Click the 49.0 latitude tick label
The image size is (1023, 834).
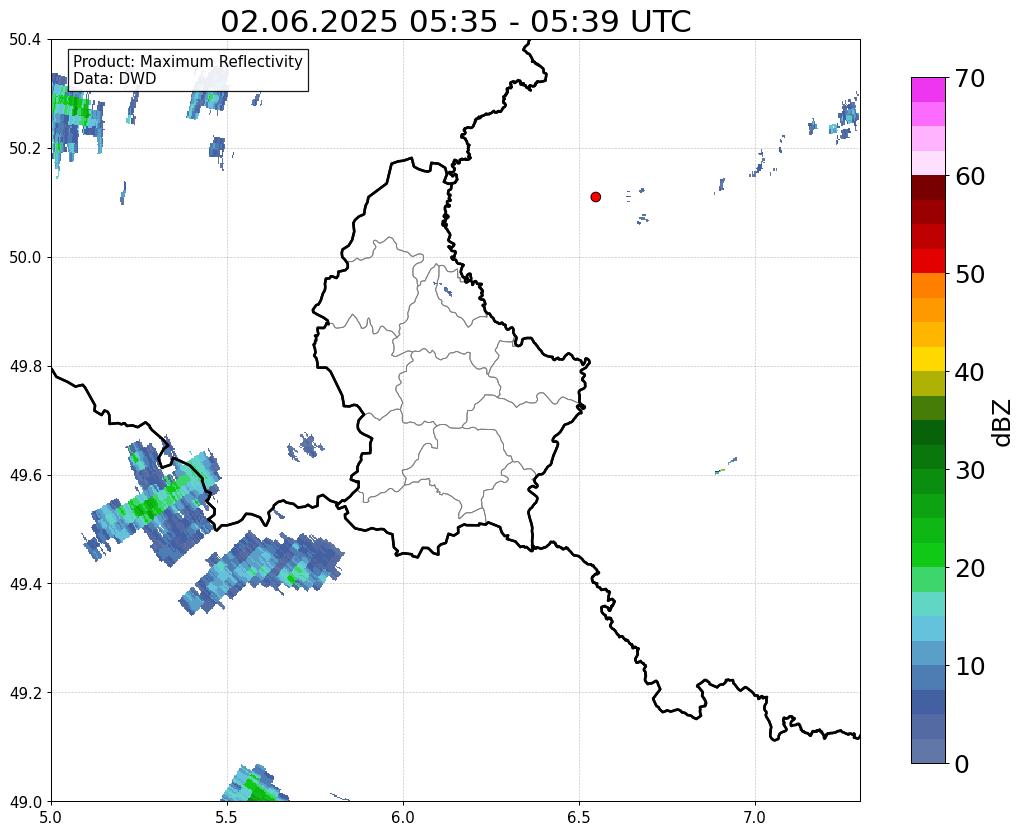point(25,802)
